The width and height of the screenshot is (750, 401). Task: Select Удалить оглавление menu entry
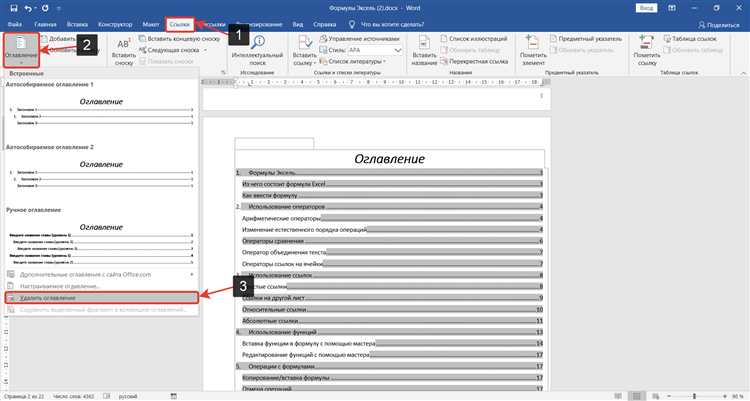[x=101, y=298]
